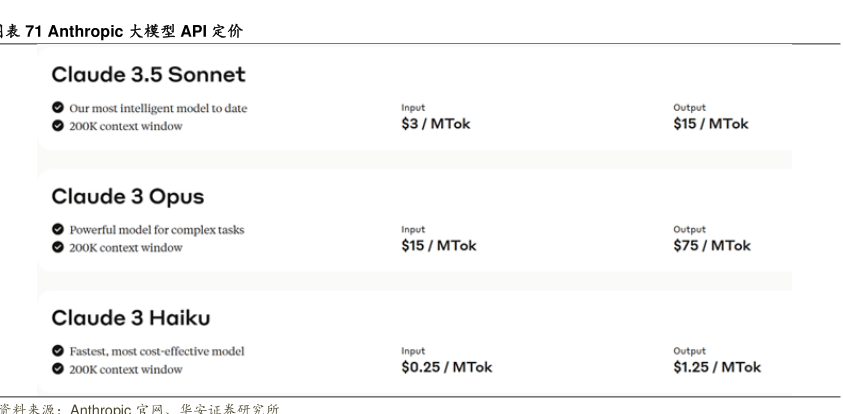Click the $3 / MTok input price

[x=435, y=124]
